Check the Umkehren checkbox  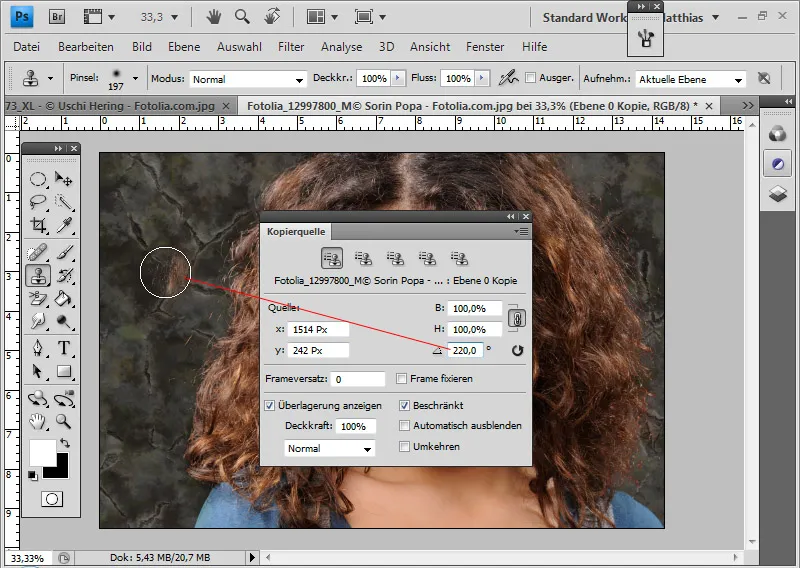pyautogui.click(x=404, y=447)
